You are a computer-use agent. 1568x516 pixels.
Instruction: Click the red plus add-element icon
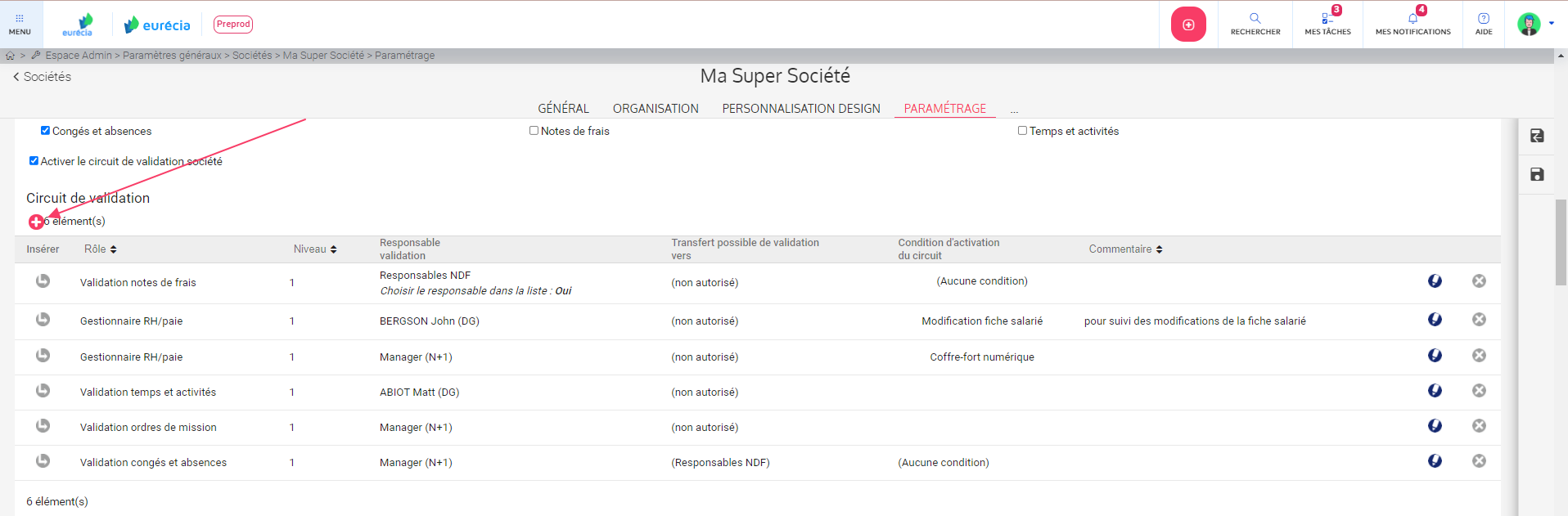[36, 222]
